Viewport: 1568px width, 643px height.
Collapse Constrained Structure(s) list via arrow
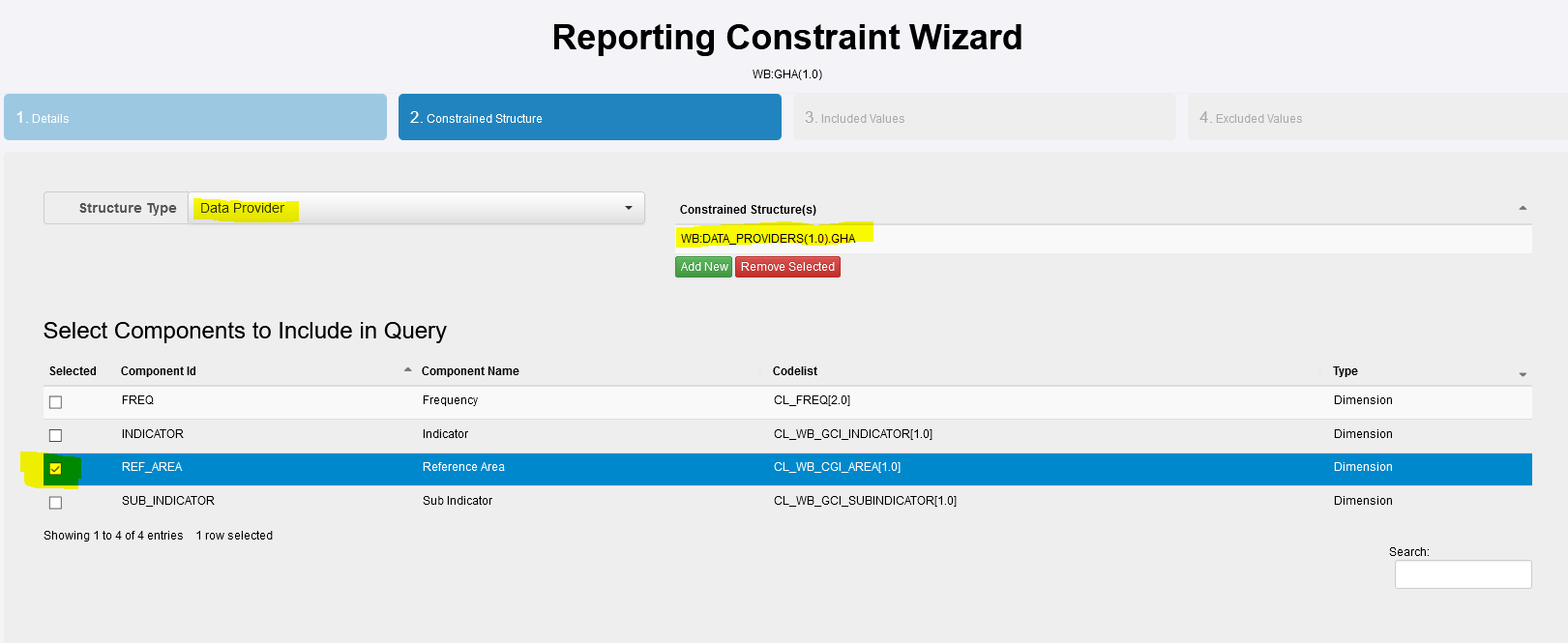pos(1523,209)
